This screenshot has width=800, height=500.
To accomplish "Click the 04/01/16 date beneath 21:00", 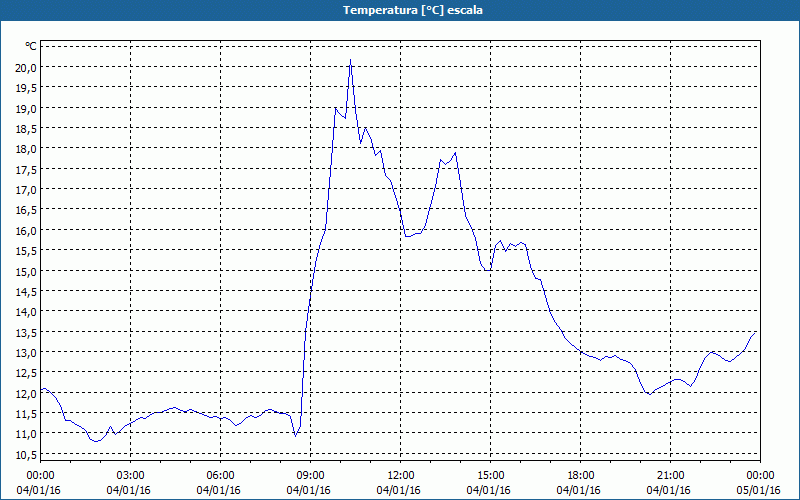I will pos(668,490).
